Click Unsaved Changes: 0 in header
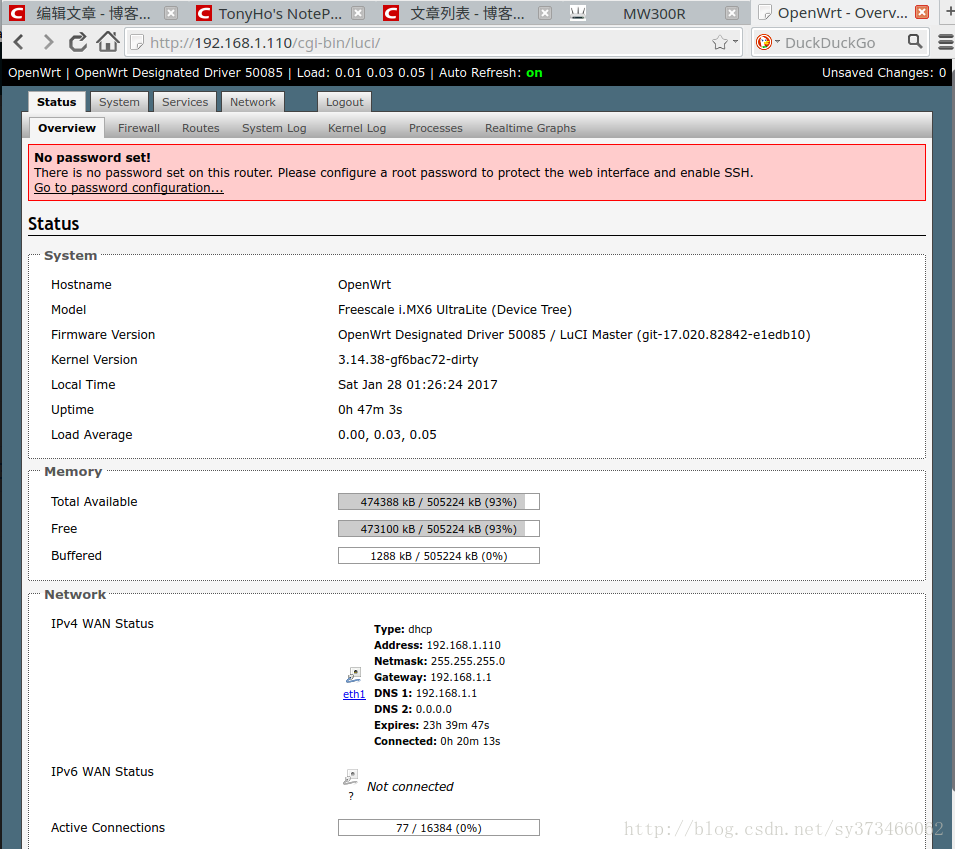Screen dimensions: 955x849 [884, 72]
